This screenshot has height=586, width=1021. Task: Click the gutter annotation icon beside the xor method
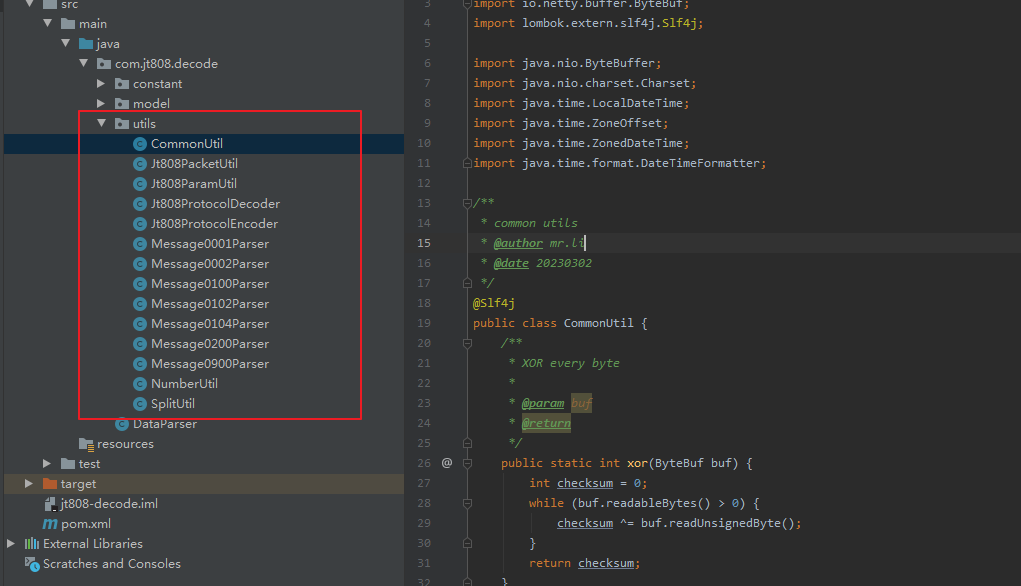pyautogui.click(x=447, y=463)
